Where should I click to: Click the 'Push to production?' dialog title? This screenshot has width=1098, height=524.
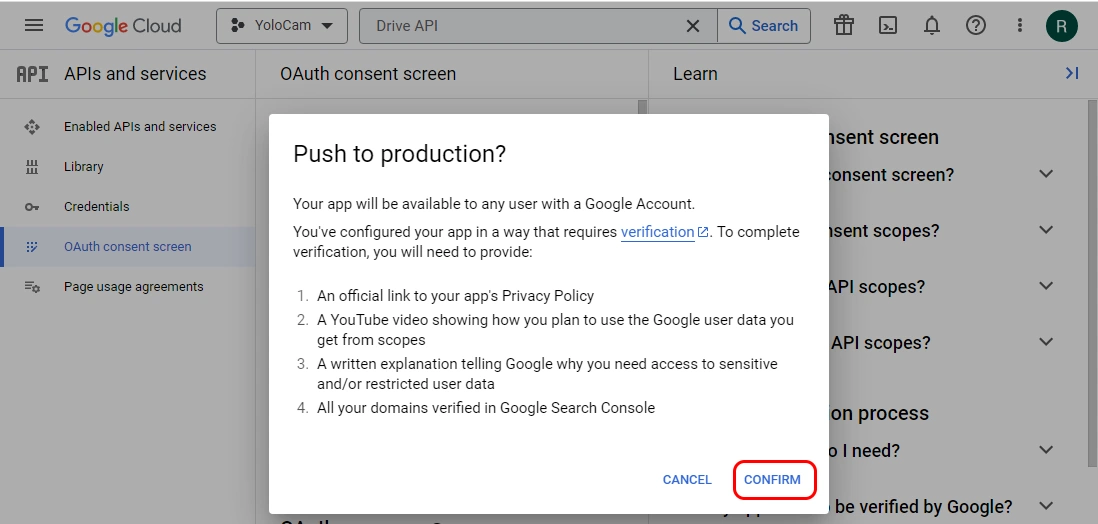(x=399, y=154)
